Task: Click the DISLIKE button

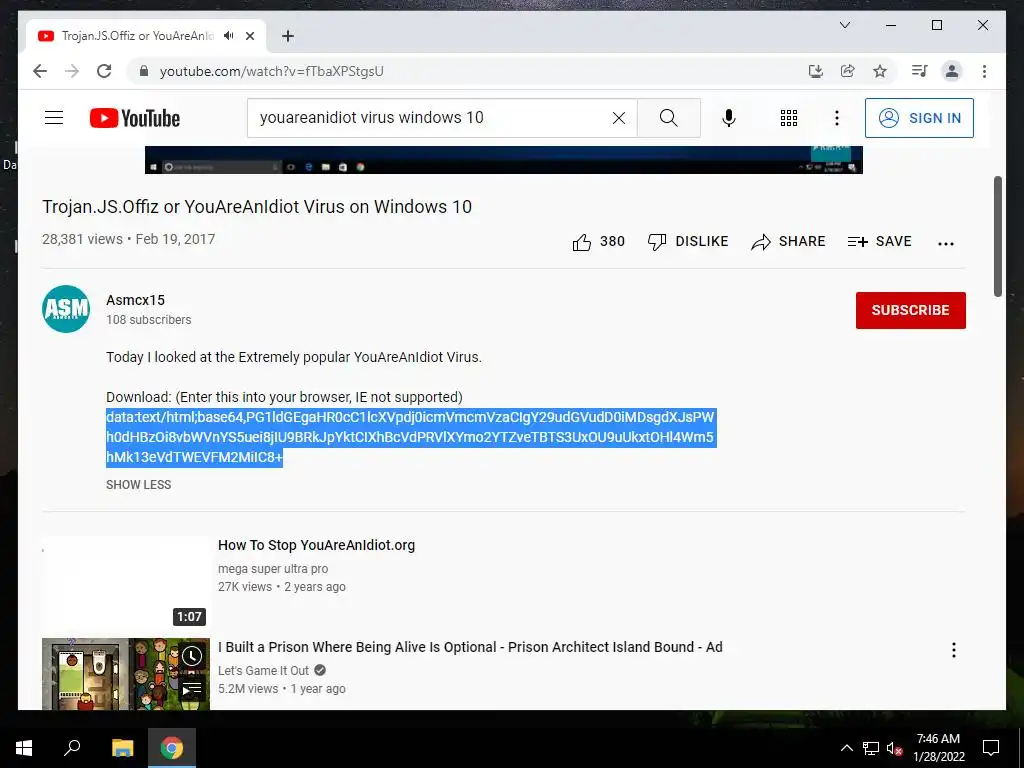Action: pyautogui.click(x=688, y=242)
